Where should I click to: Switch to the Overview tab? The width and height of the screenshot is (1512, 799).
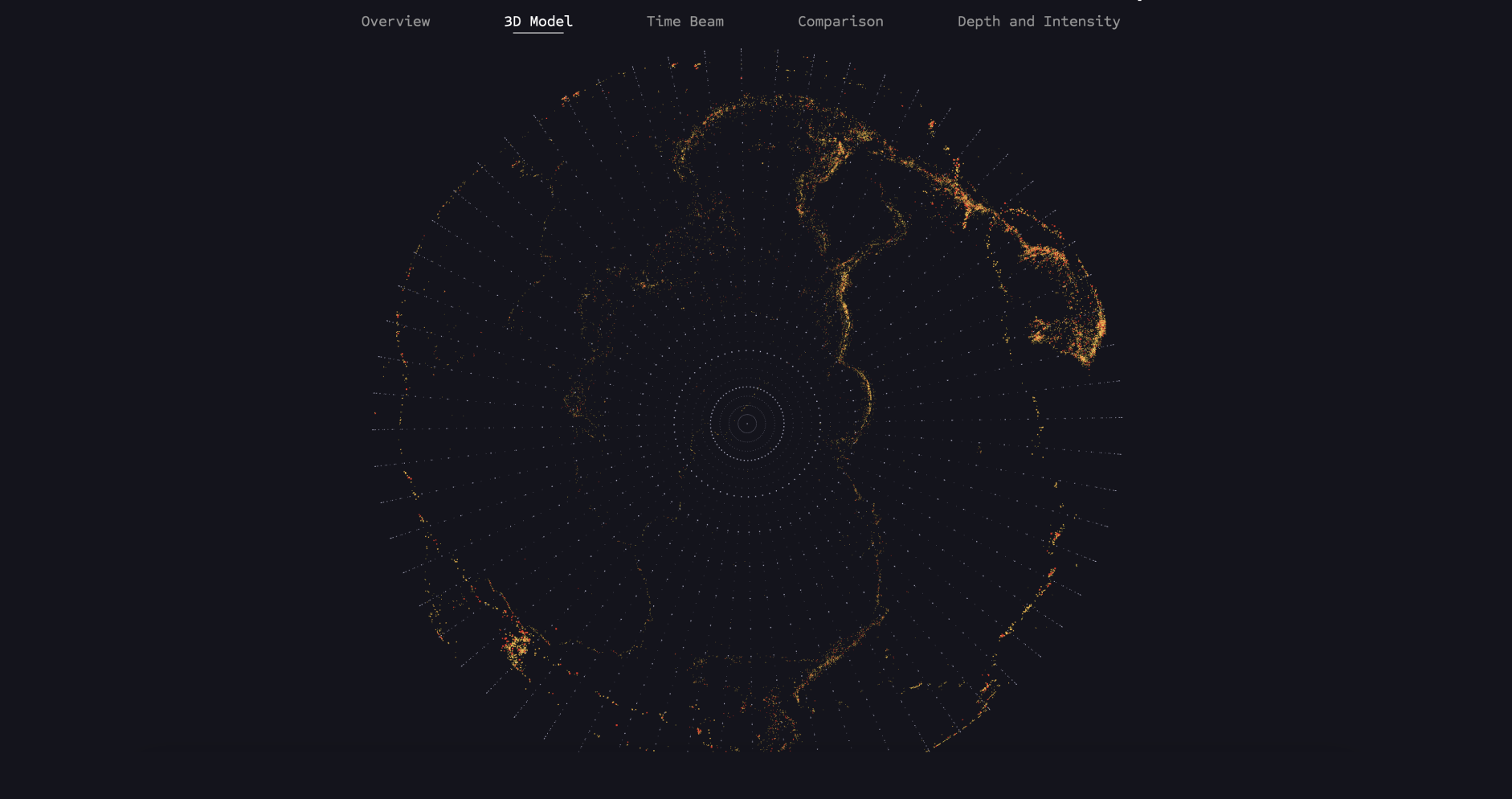(395, 22)
